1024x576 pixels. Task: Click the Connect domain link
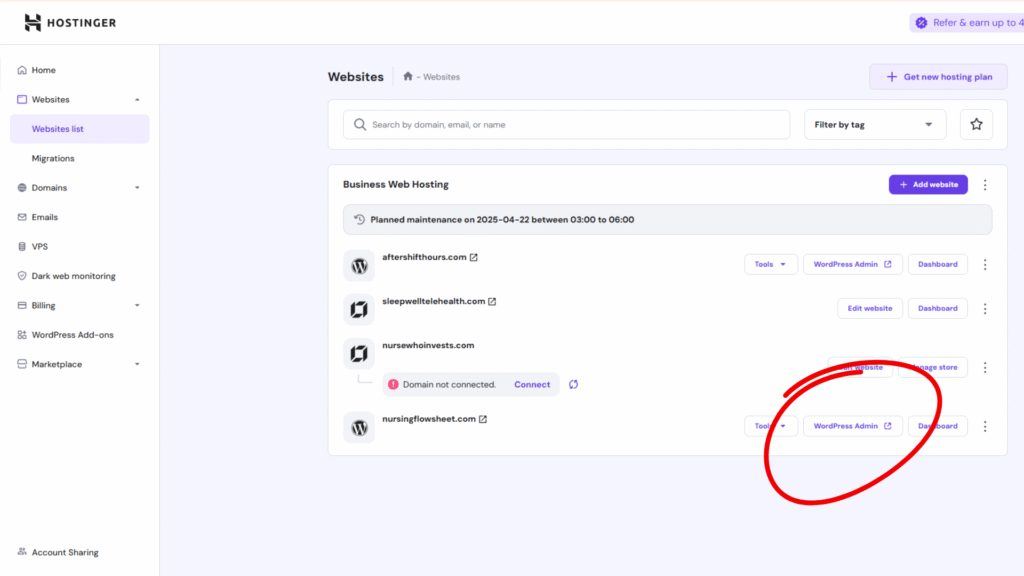click(x=532, y=385)
